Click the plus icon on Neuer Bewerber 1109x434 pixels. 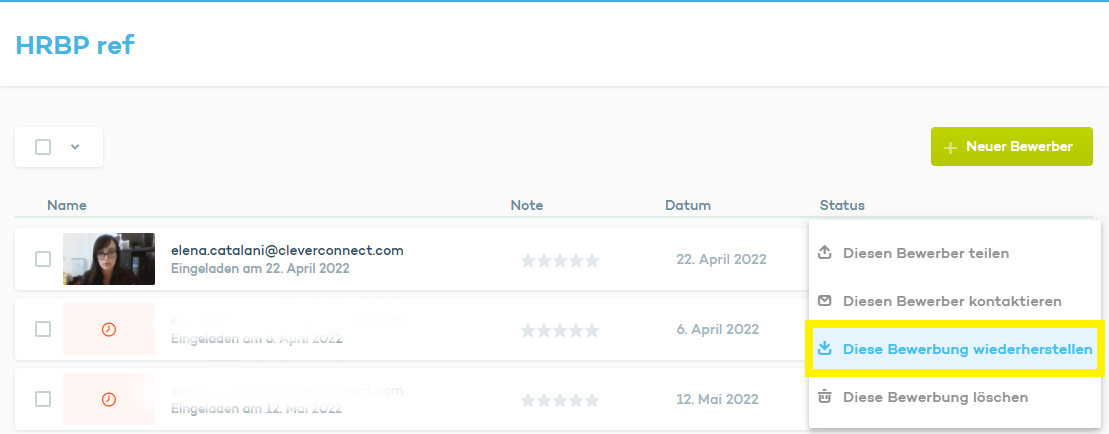tap(951, 147)
